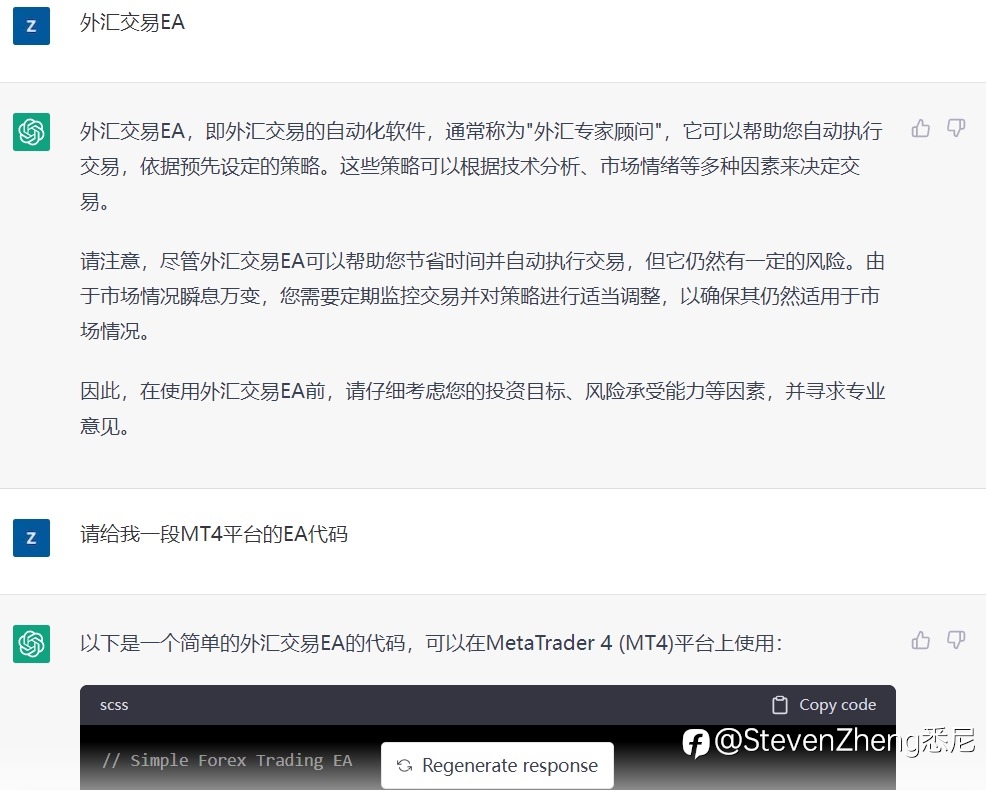Click the code comment "// Simple Forex Trading EA"
986x790 pixels.
[x=227, y=760]
